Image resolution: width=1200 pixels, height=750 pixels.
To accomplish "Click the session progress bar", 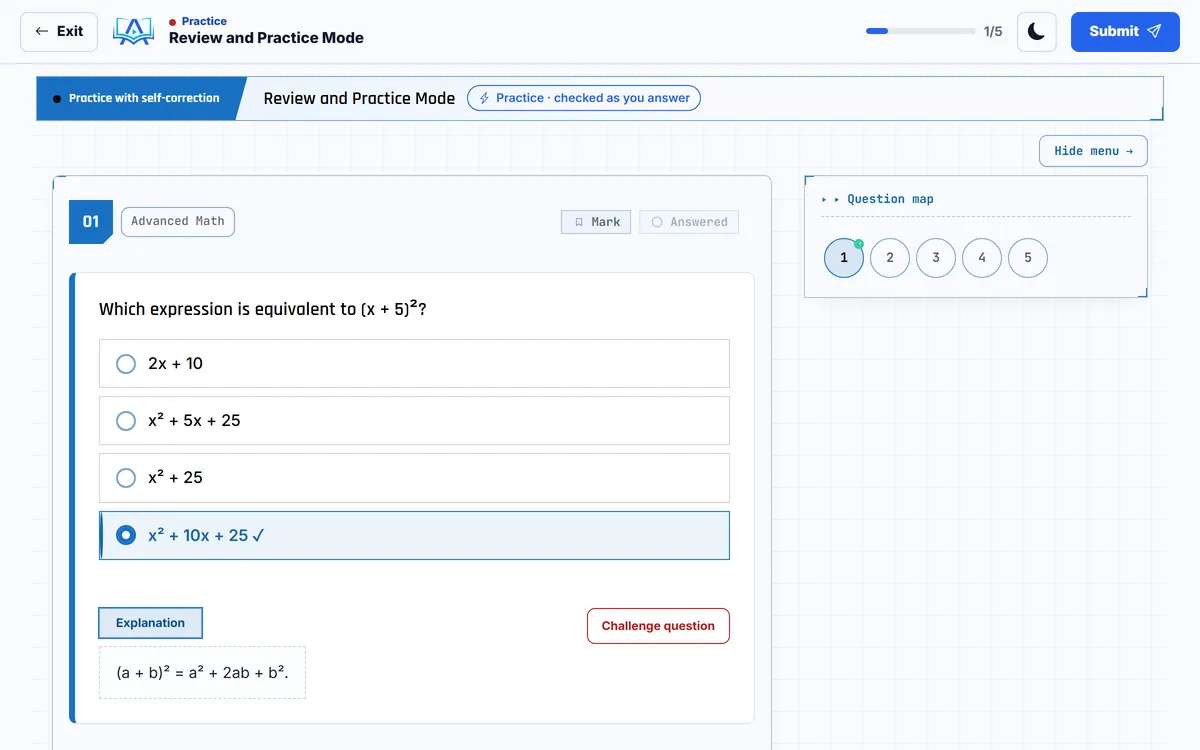I will (920, 31).
